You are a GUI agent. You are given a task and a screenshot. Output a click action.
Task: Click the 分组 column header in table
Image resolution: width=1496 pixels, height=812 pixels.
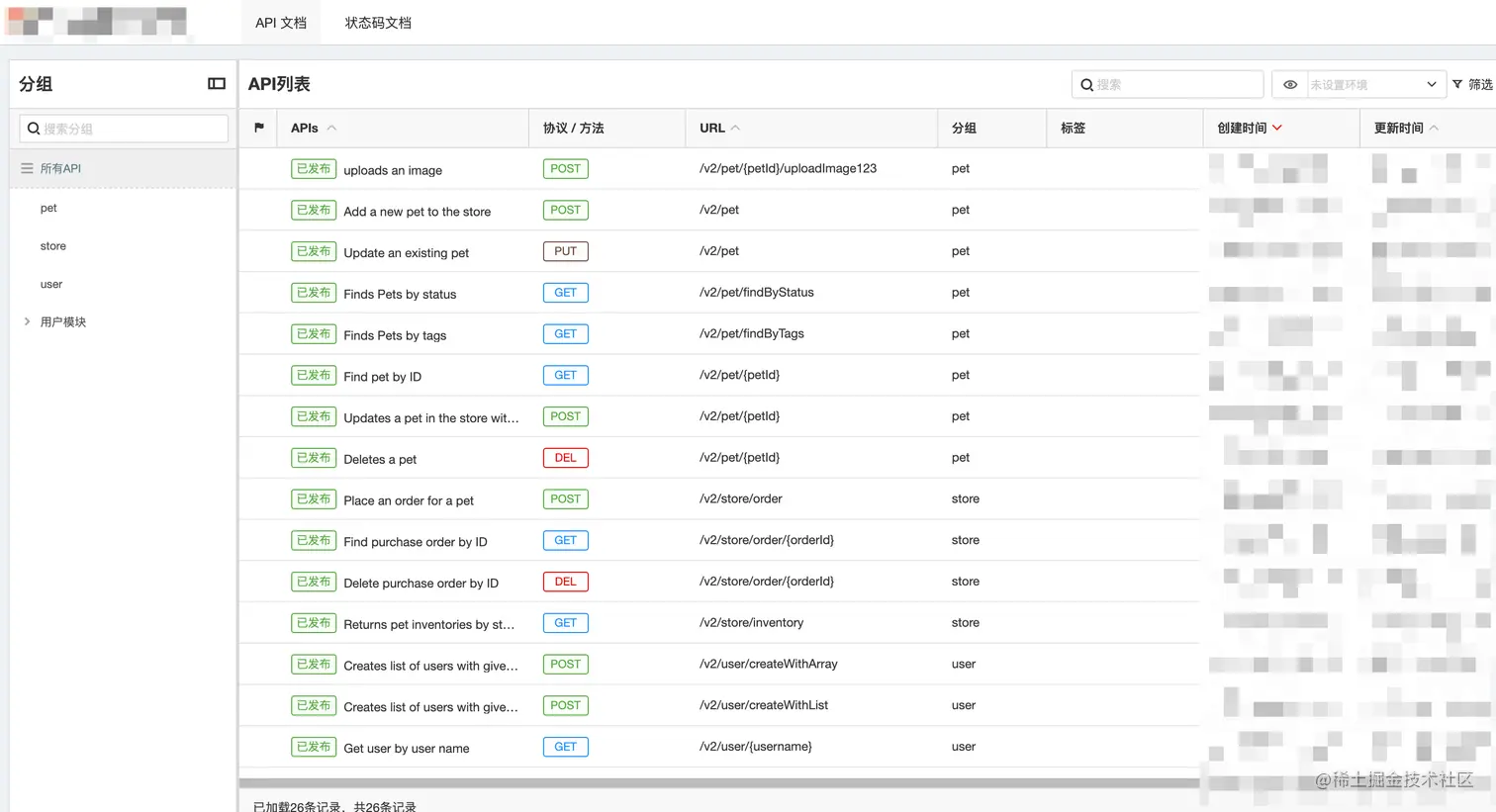click(x=964, y=128)
